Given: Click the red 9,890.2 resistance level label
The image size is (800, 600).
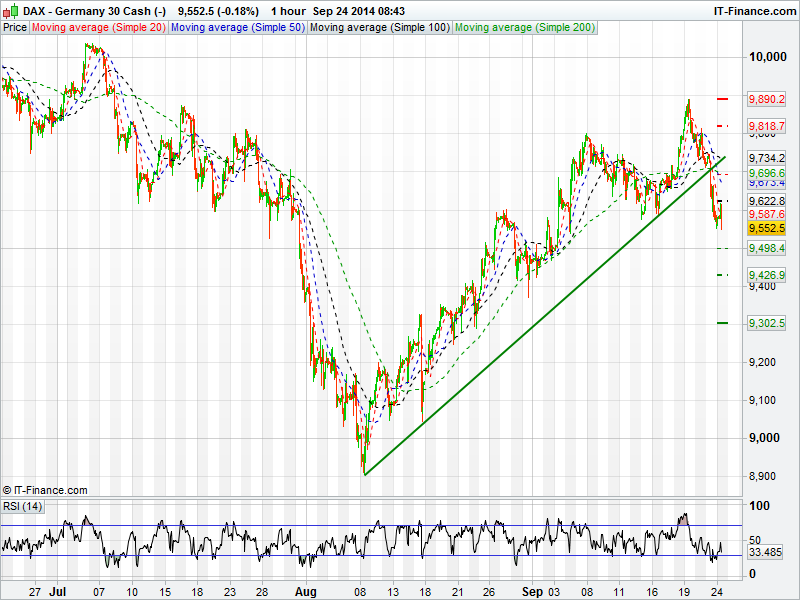Looking at the screenshot, I should 766,100.
